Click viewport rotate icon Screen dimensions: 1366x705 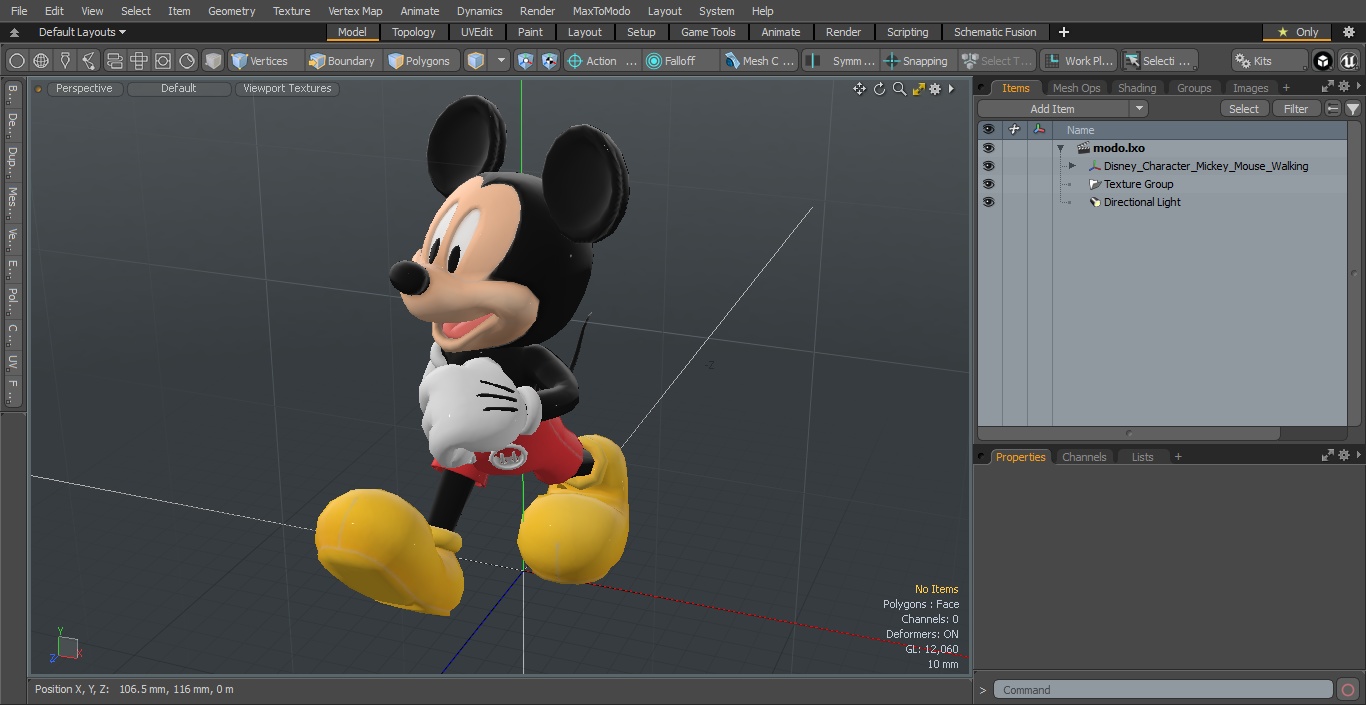tap(879, 89)
